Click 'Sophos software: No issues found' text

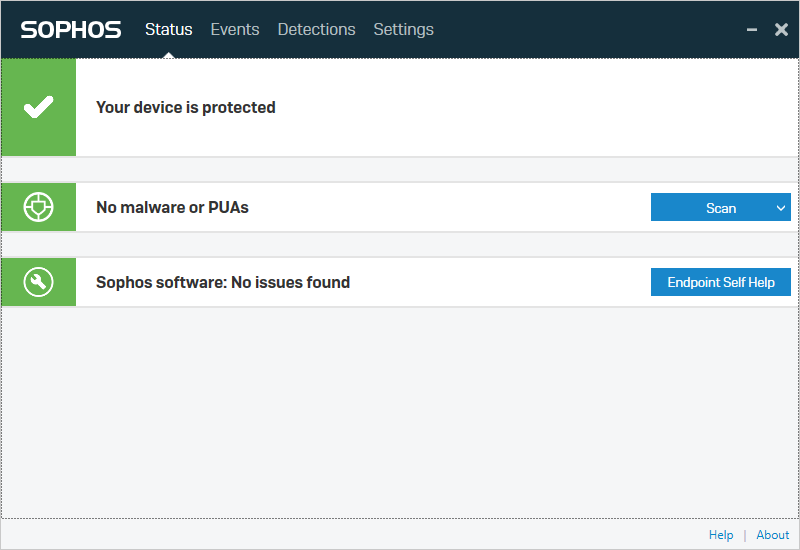(x=222, y=283)
